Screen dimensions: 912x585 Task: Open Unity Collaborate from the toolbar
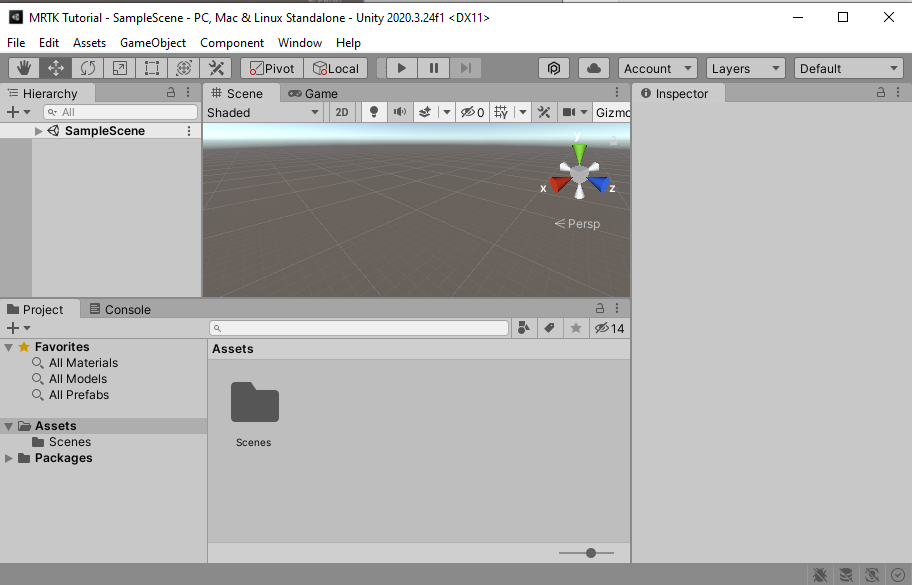coord(594,68)
